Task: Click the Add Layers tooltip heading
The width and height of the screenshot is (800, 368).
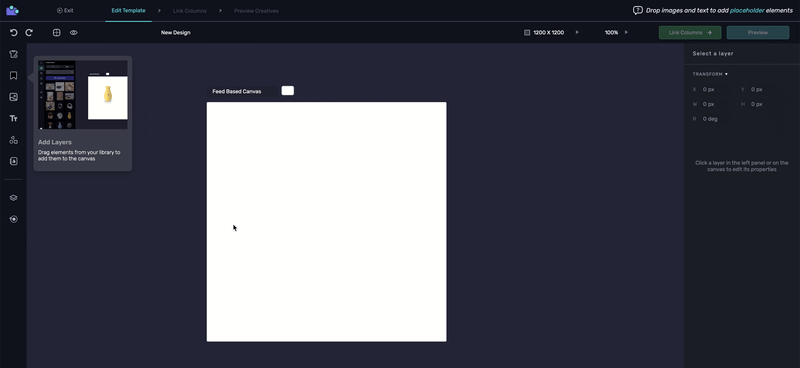Action: pos(55,142)
